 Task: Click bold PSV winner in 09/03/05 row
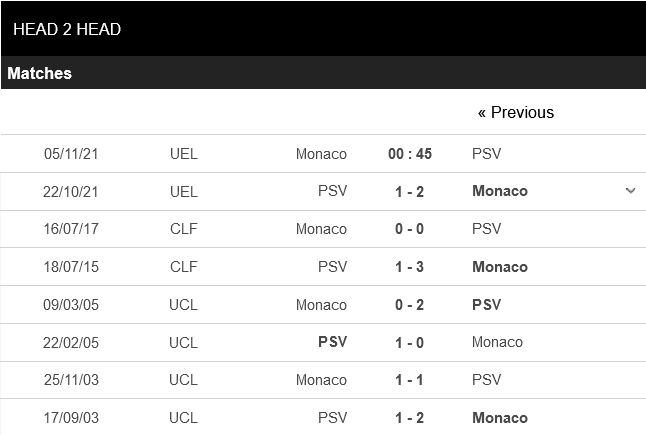click(x=487, y=305)
